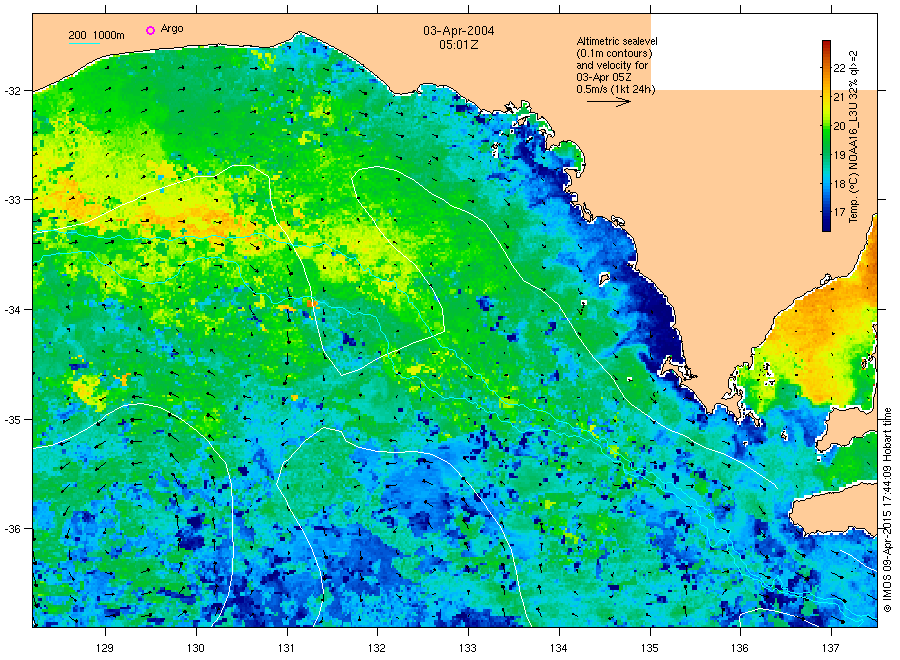Click the 20 tick on the color bar

(x=839, y=126)
